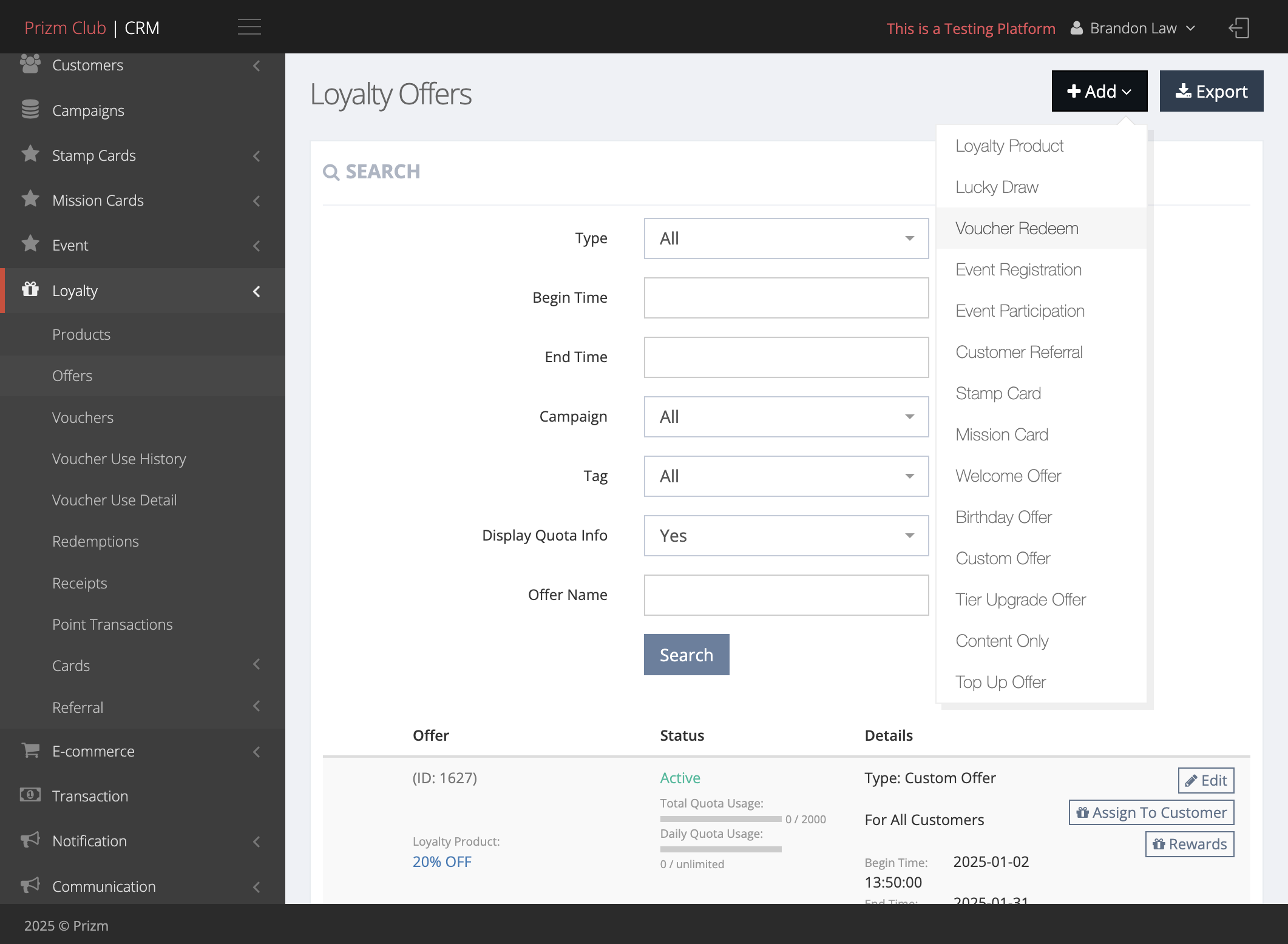This screenshot has width=1288, height=944.
Task: Click the Event star icon
Action: point(30,244)
